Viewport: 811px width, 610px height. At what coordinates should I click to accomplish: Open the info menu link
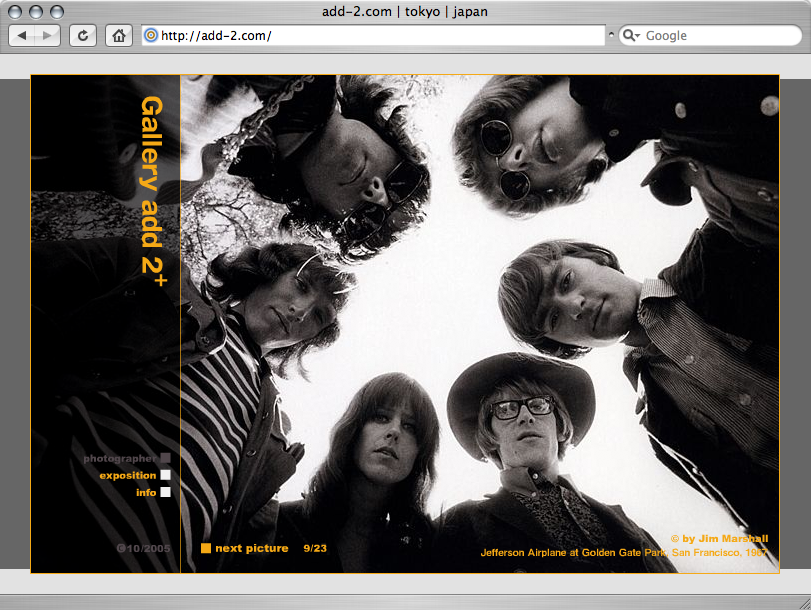pos(146,493)
